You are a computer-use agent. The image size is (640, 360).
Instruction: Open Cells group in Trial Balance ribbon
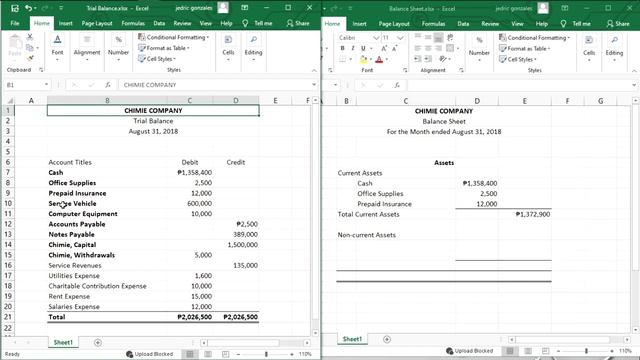(228, 48)
